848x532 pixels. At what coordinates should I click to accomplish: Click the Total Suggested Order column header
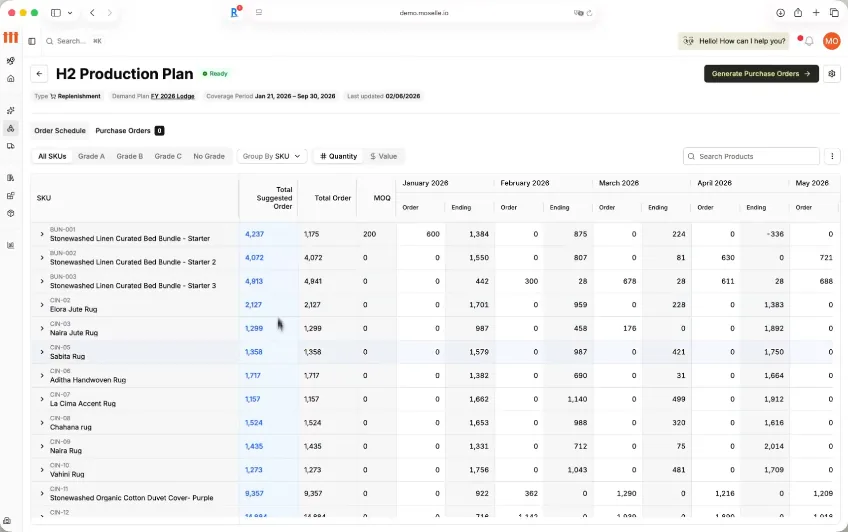tap(269, 198)
